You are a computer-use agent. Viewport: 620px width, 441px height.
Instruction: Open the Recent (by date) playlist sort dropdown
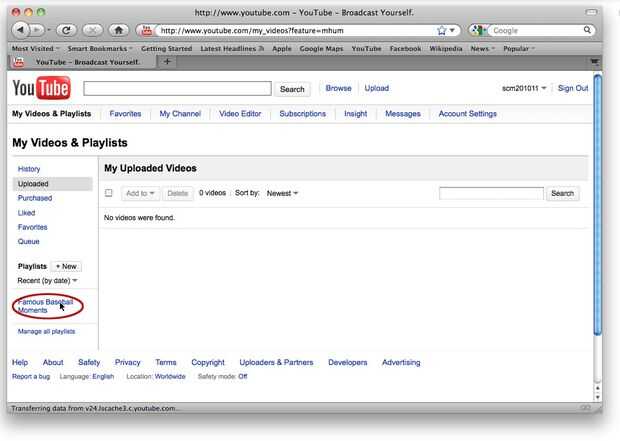47,281
